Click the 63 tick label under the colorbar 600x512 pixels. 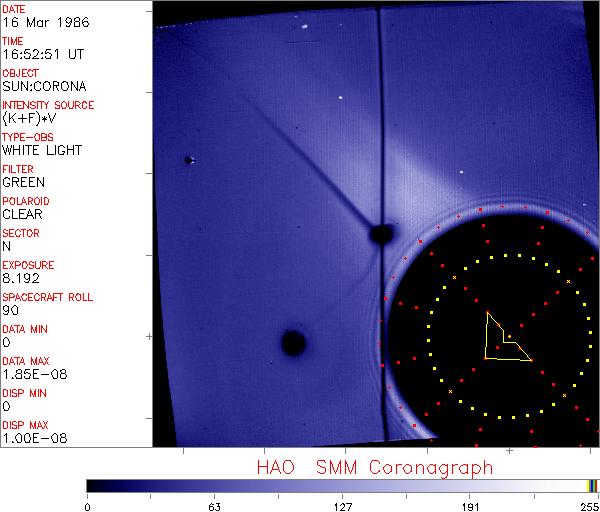[x=214, y=505]
